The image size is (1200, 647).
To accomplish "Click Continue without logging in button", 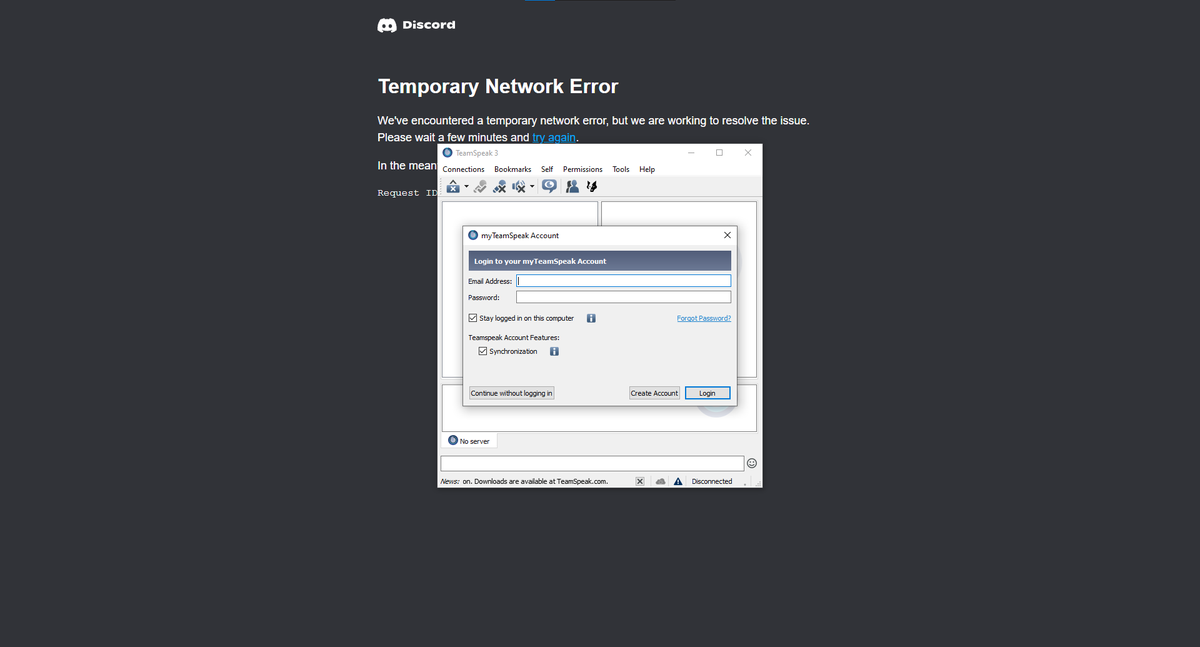I will tap(511, 393).
